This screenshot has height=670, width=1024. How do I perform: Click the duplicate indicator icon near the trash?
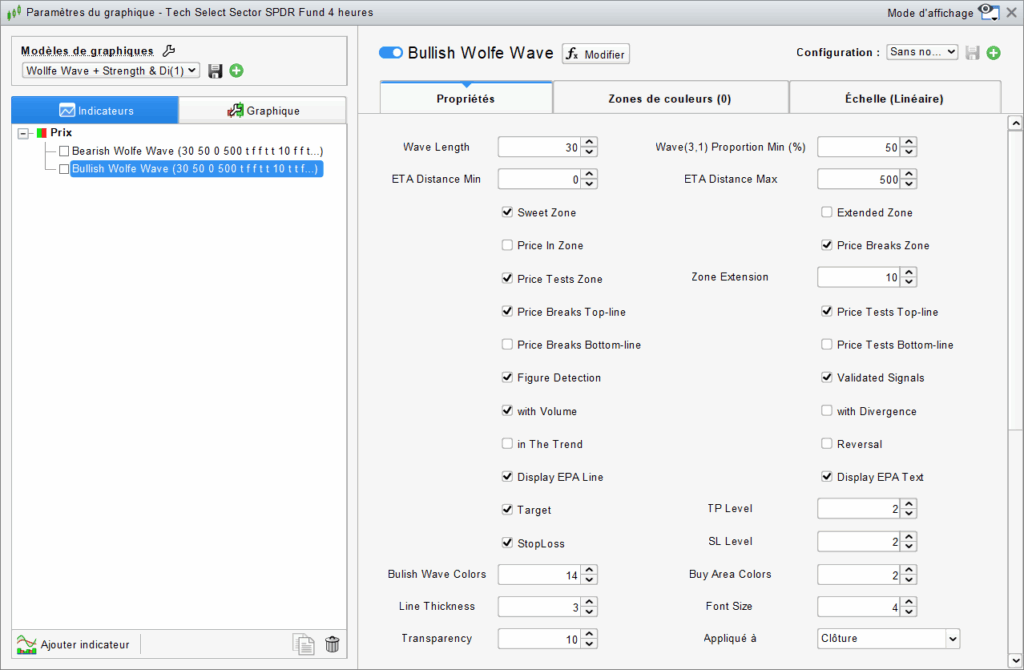point(303,644)
